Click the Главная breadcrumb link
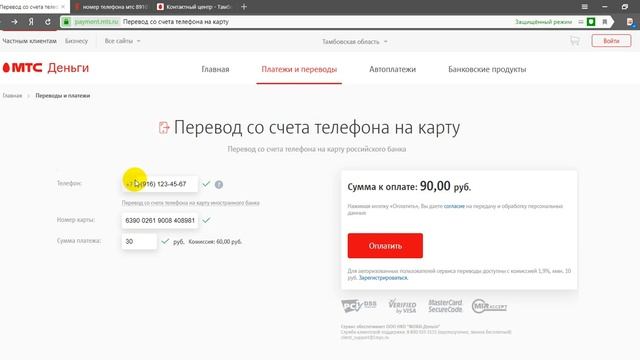The width and height of the screenshot is (640, 360). tap(12, 96)
